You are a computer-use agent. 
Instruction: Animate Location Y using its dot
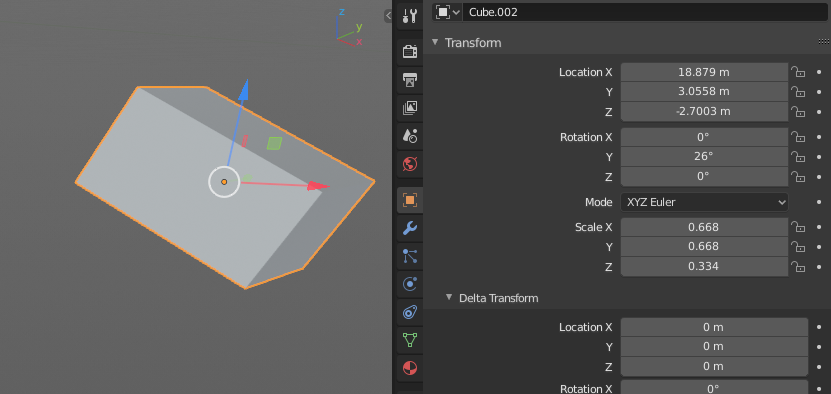[x=819, y=92]
